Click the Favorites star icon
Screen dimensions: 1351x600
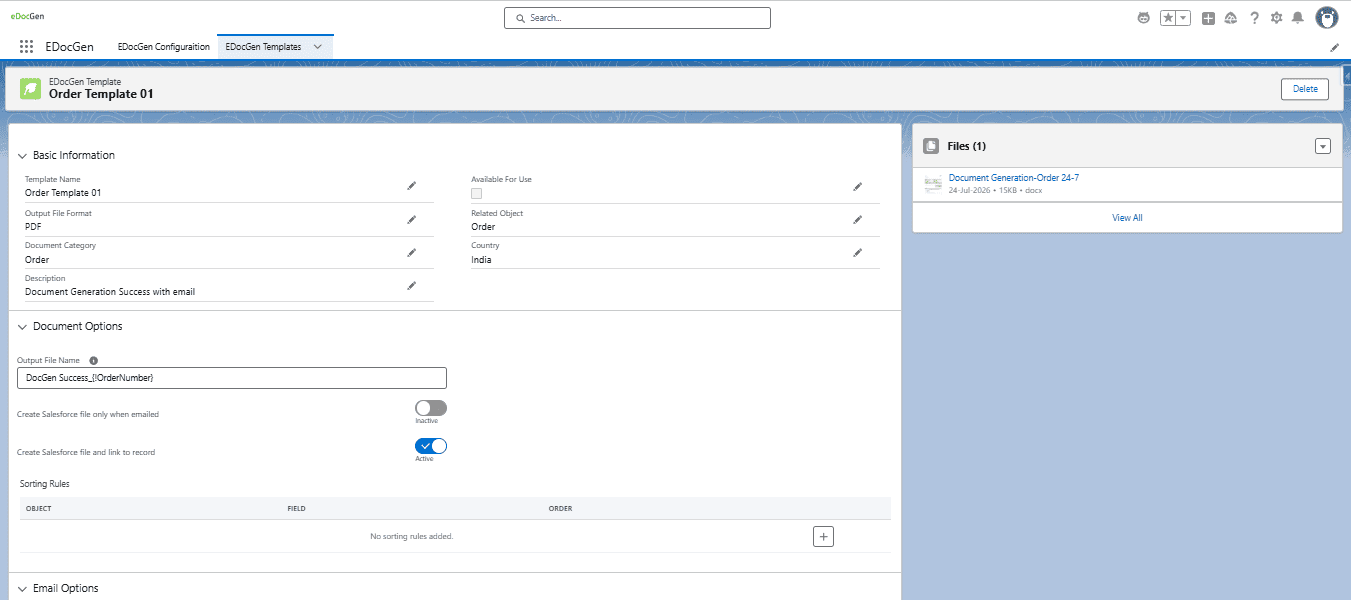[x=1168, y=18]
